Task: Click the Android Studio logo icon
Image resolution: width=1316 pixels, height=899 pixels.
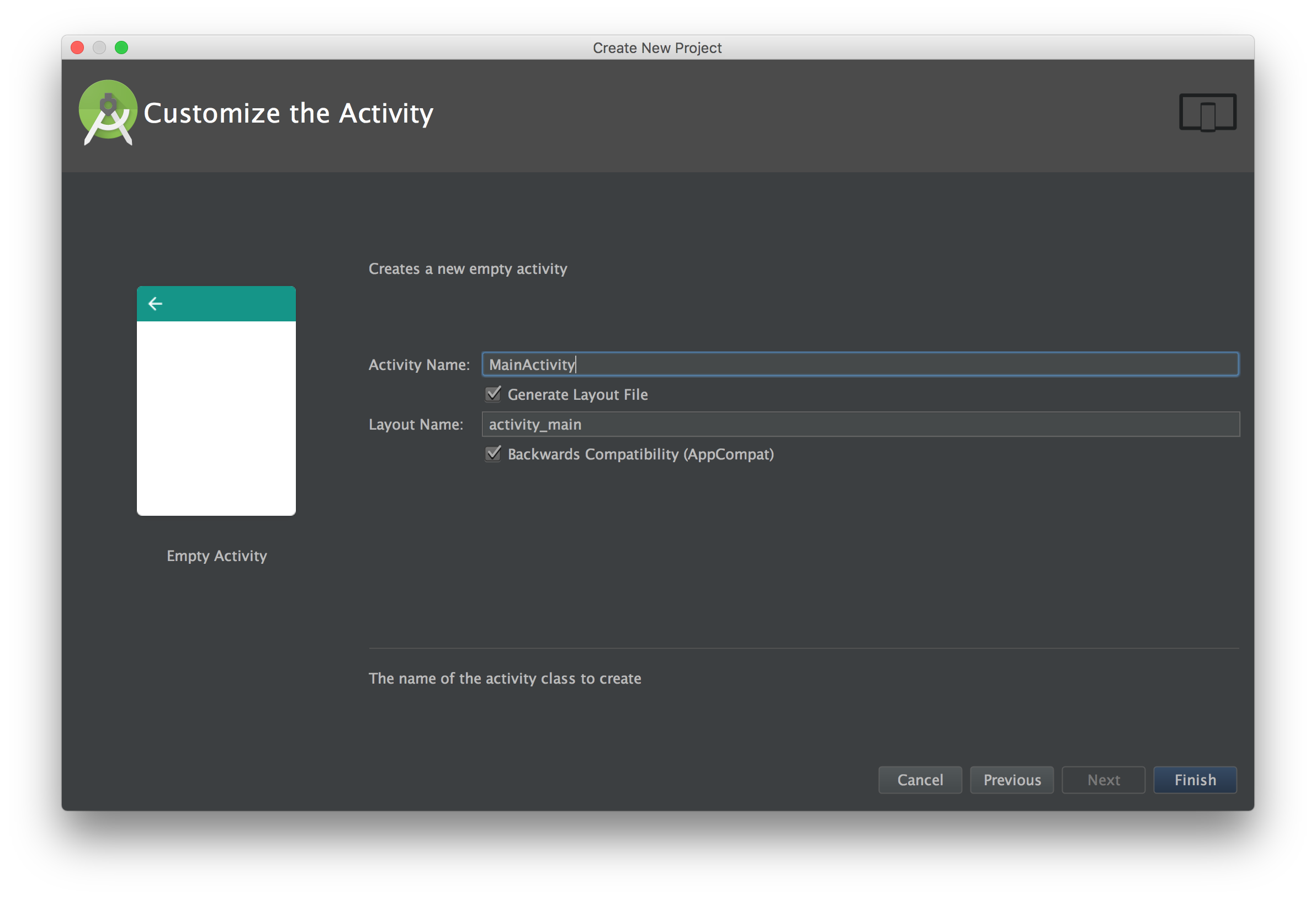Action: [110, 112]
